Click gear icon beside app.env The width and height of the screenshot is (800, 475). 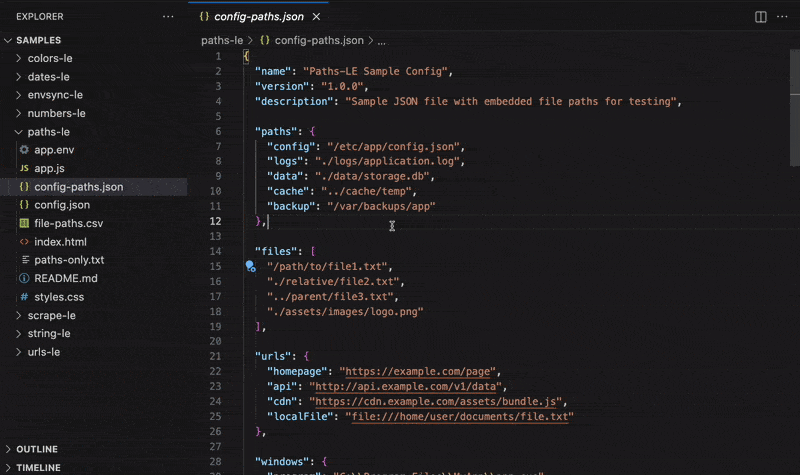pos(24,150)
